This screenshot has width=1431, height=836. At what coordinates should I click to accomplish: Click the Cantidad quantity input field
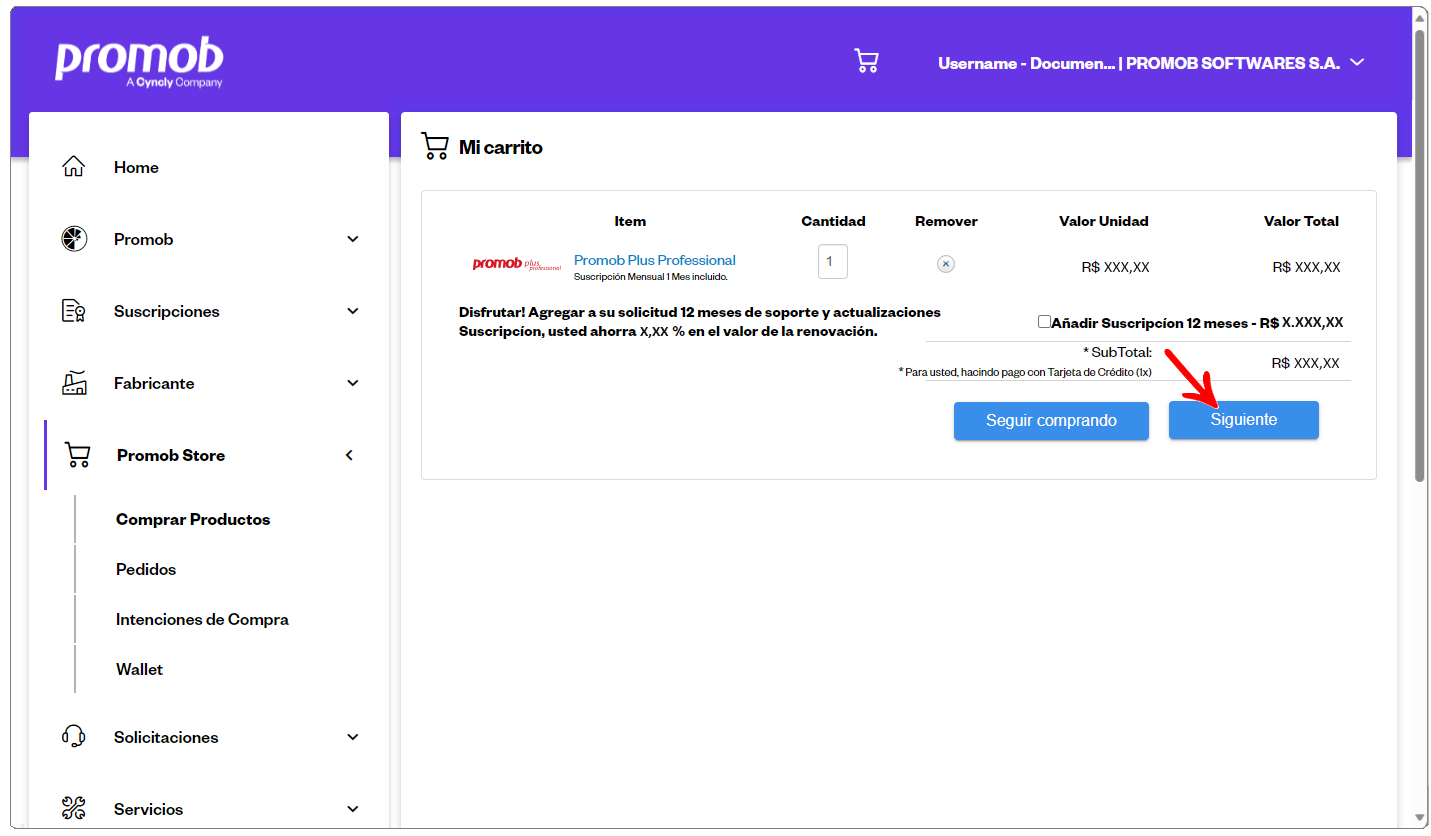(x=833, y=262)
